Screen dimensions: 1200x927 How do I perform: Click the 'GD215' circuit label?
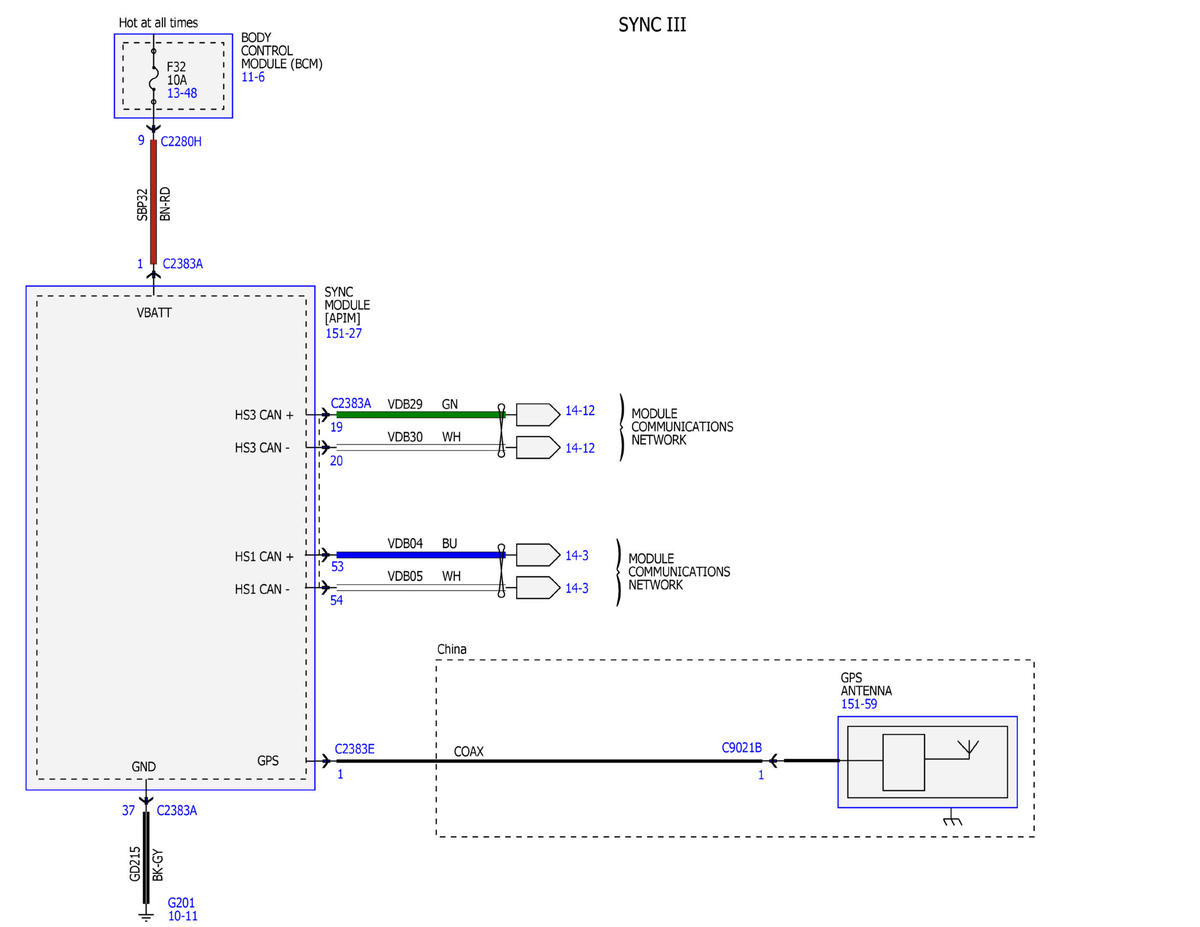click(x=135, y=864)
